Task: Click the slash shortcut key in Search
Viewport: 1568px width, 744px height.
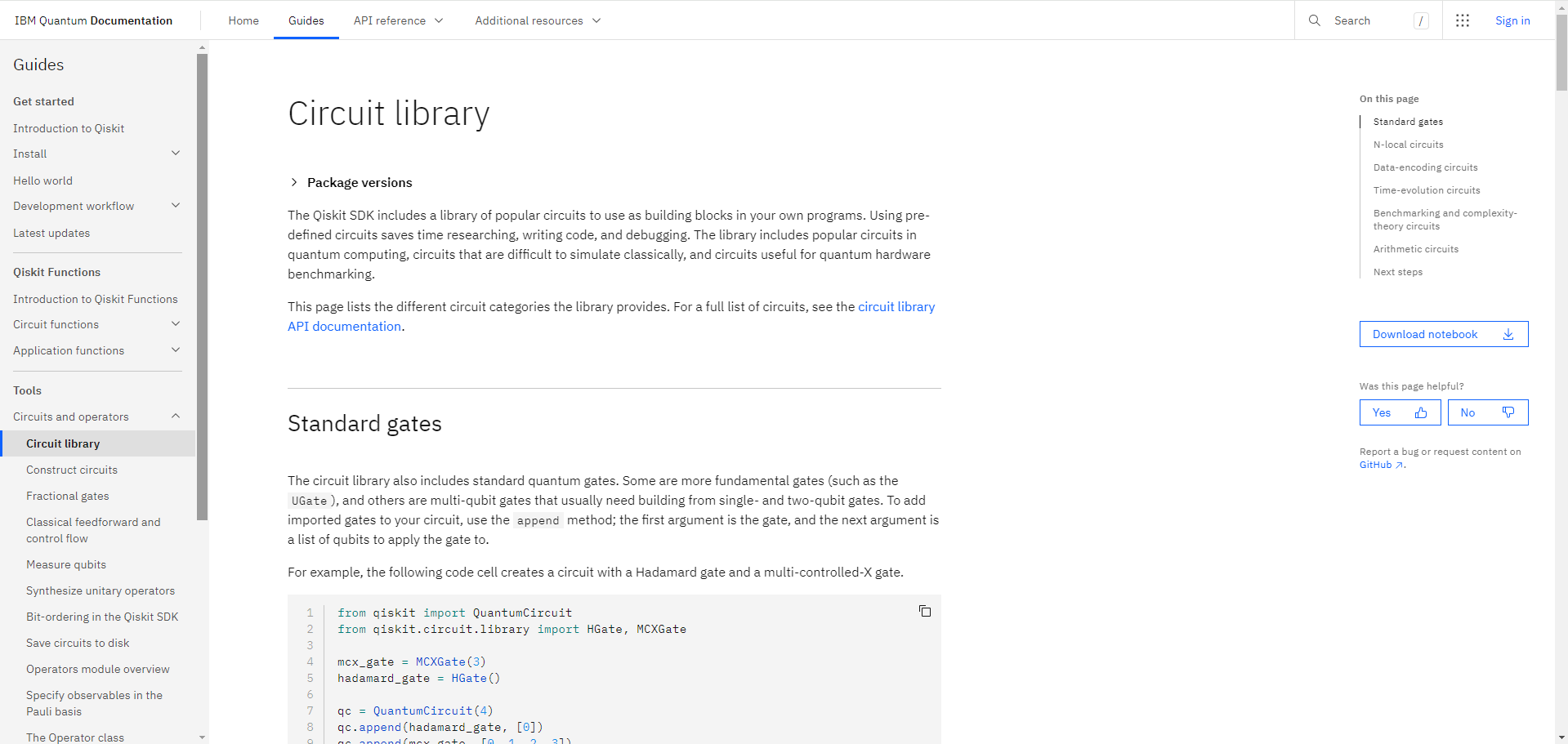Action: click(x=1421, y=21)
